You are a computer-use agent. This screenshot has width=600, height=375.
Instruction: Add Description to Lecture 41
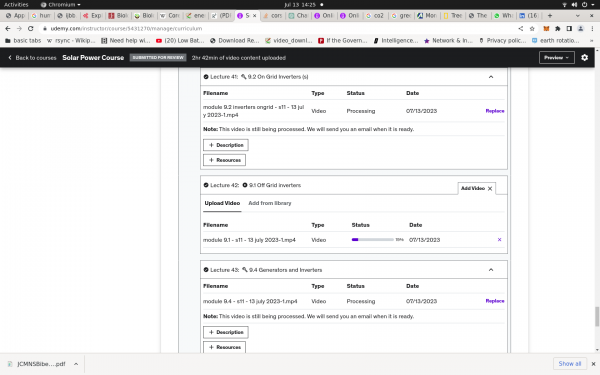pos(226,145)
